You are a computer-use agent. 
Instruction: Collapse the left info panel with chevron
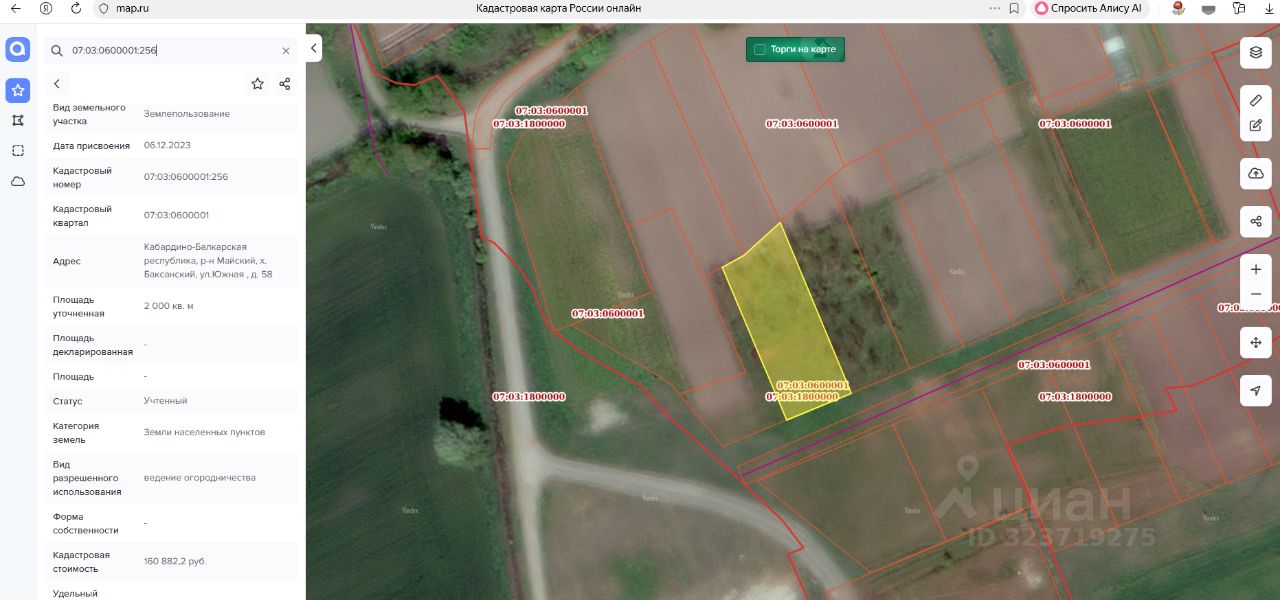[x=314, y=48]
